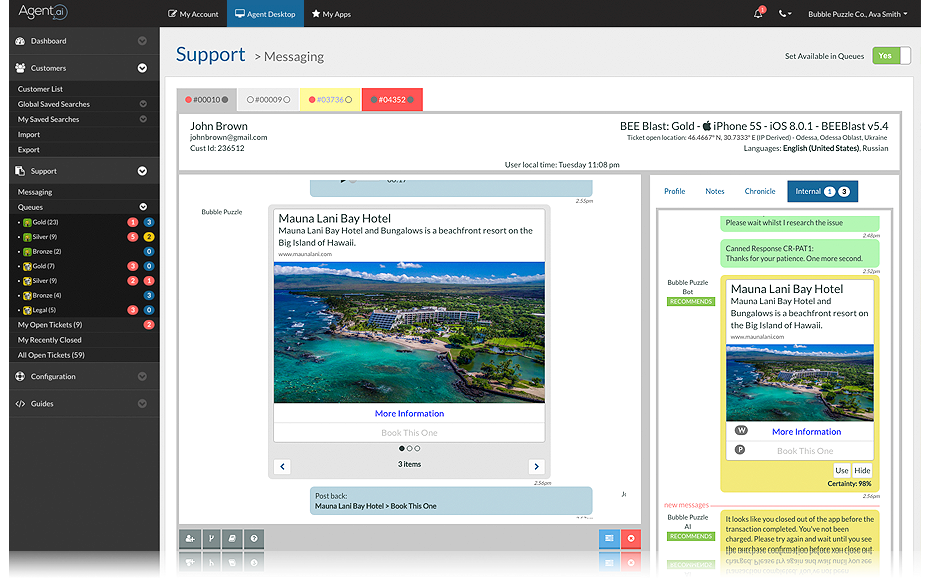Open ticket tab #04352

[392, 99]
